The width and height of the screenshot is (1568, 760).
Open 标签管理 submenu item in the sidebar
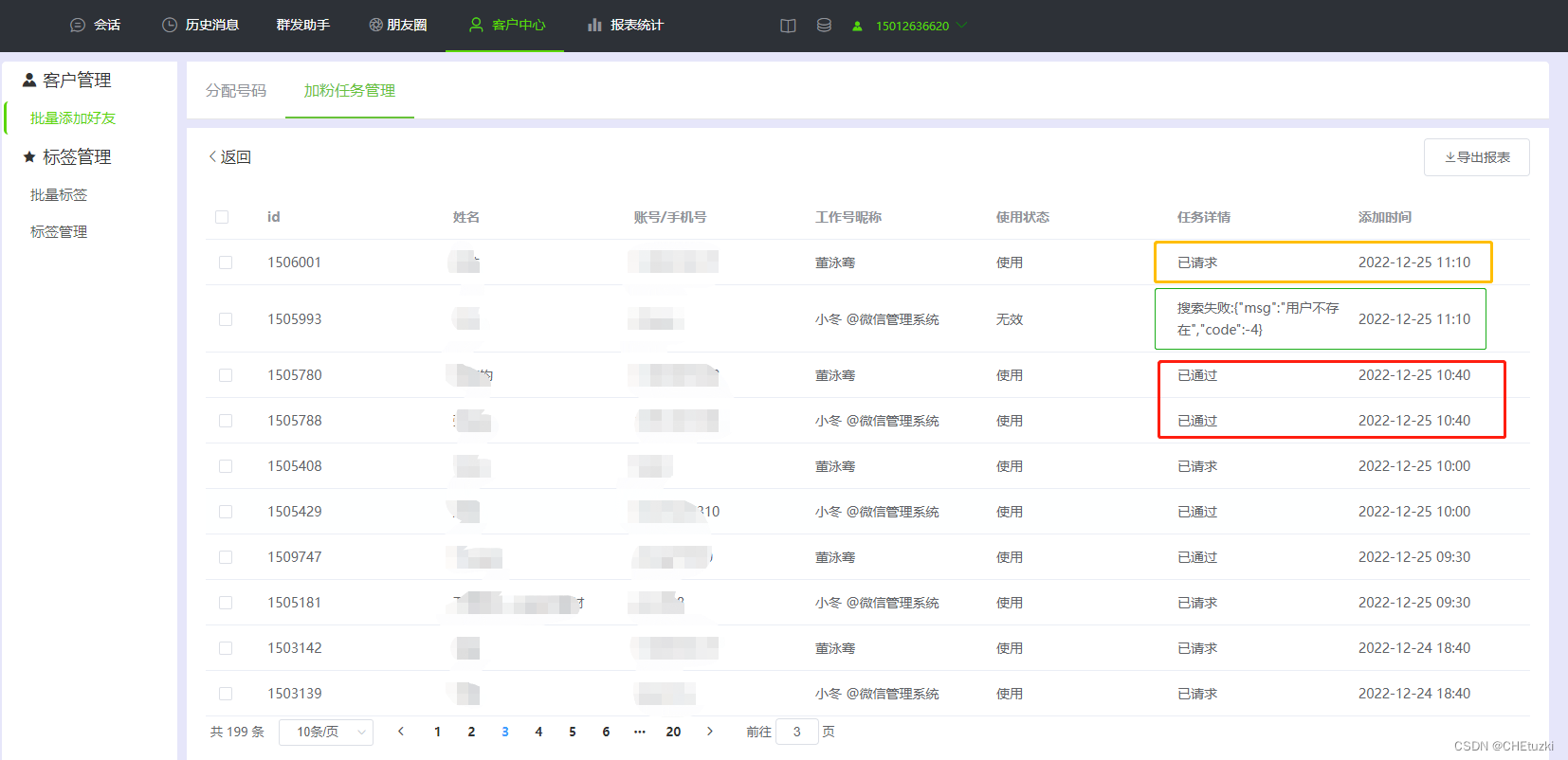pyautogui.click(x=59, y=232)
